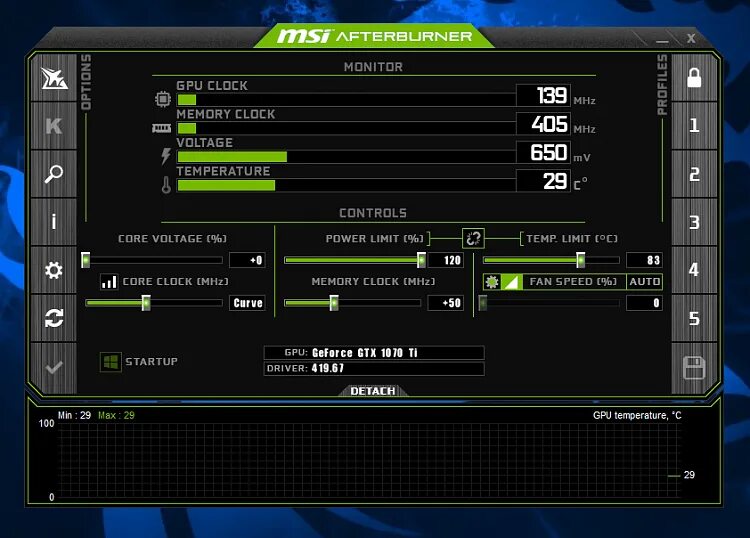Apply settings with checkmark icon
The width and height of the screenshot is (750, 538).
(x=54, y=367)
